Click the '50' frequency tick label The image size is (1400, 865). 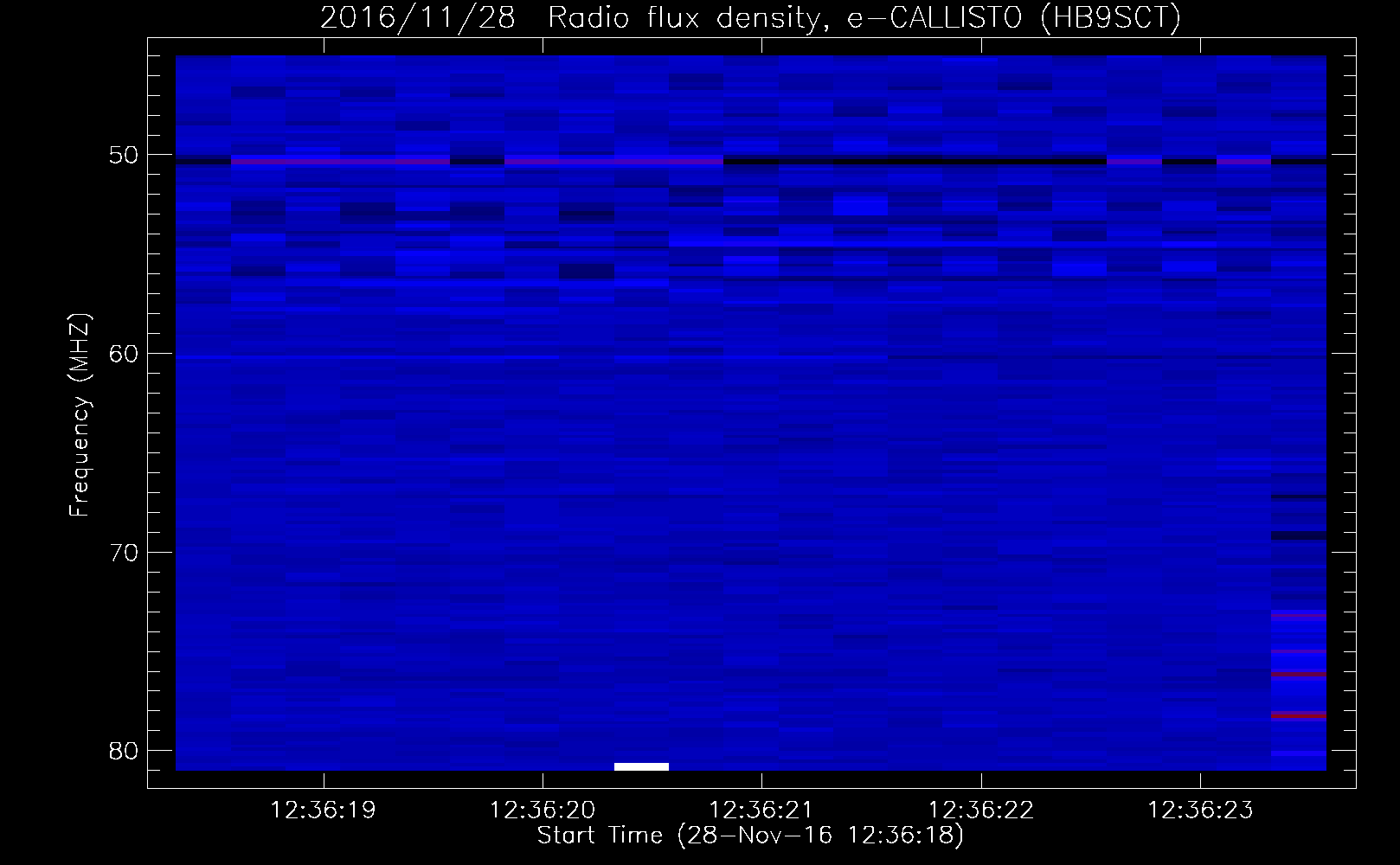[124, 156]
